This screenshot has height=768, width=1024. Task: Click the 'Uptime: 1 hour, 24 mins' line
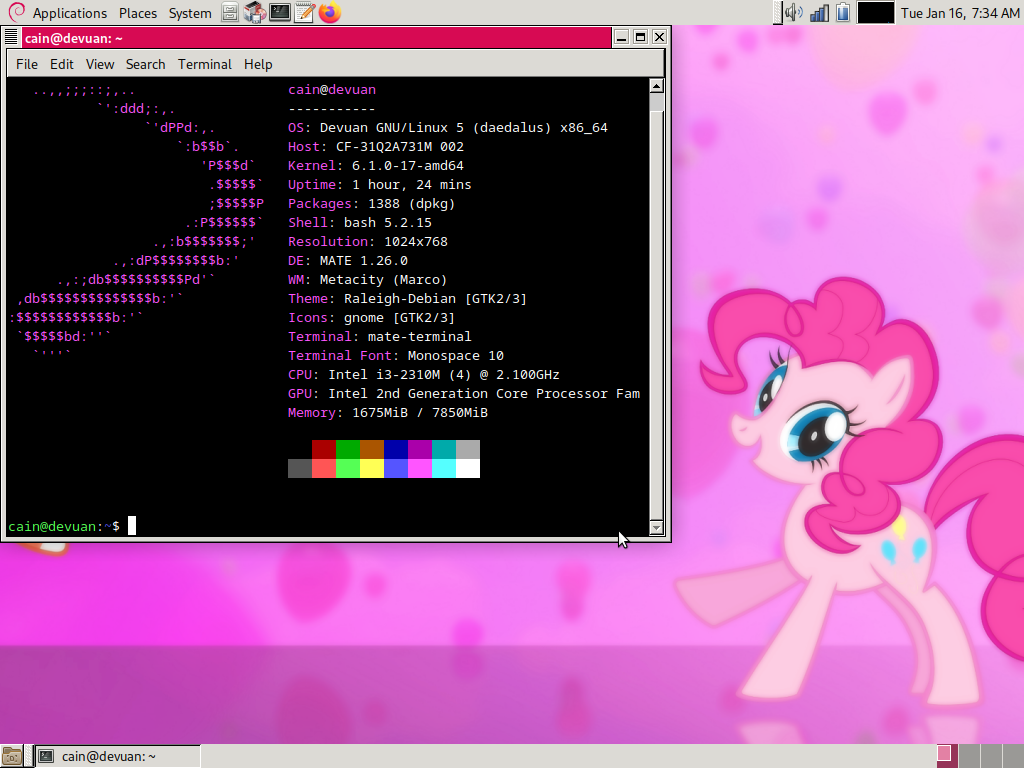(379, 184)
